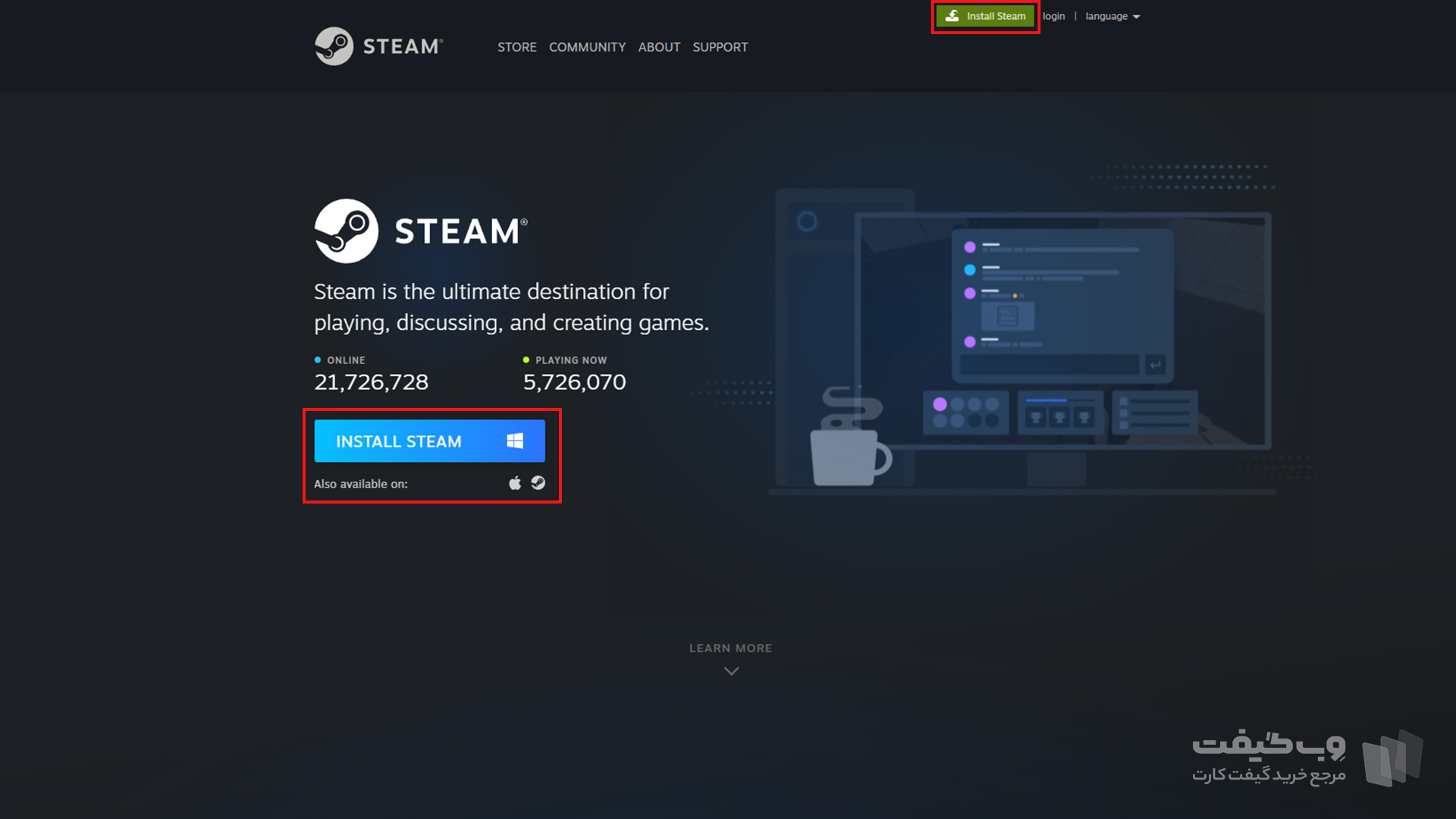Screen dimensions: 1456x819
Task: Select the Apple macOS download icon
Action: coord(515,483)
